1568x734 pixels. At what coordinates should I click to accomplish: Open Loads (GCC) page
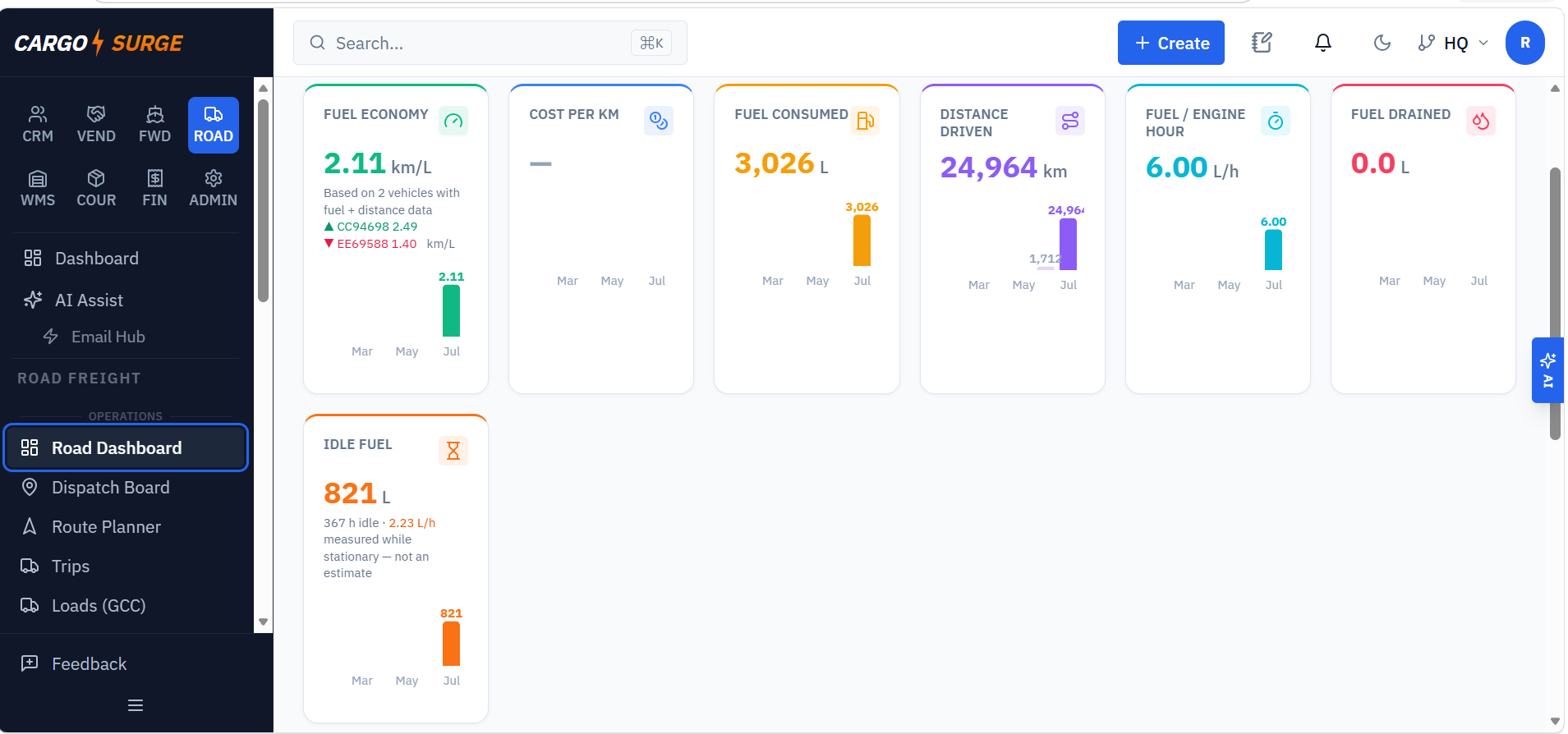[126, 606]
